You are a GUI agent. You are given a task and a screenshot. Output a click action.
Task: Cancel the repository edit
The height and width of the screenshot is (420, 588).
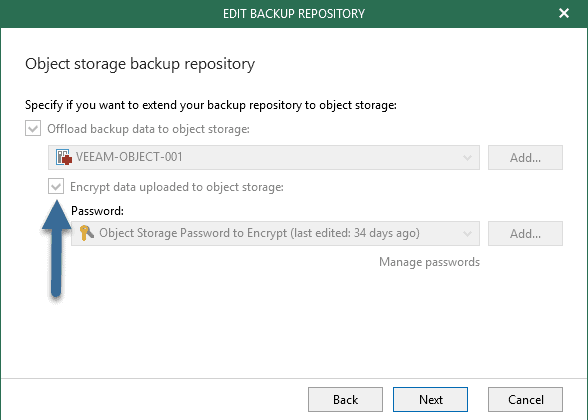[525, 399]
